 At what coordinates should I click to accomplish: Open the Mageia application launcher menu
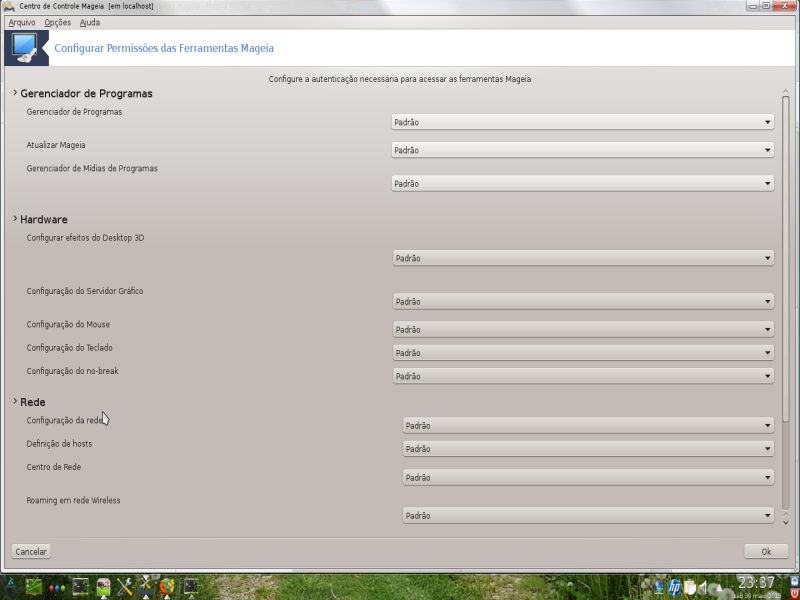(x=9, y=587)
